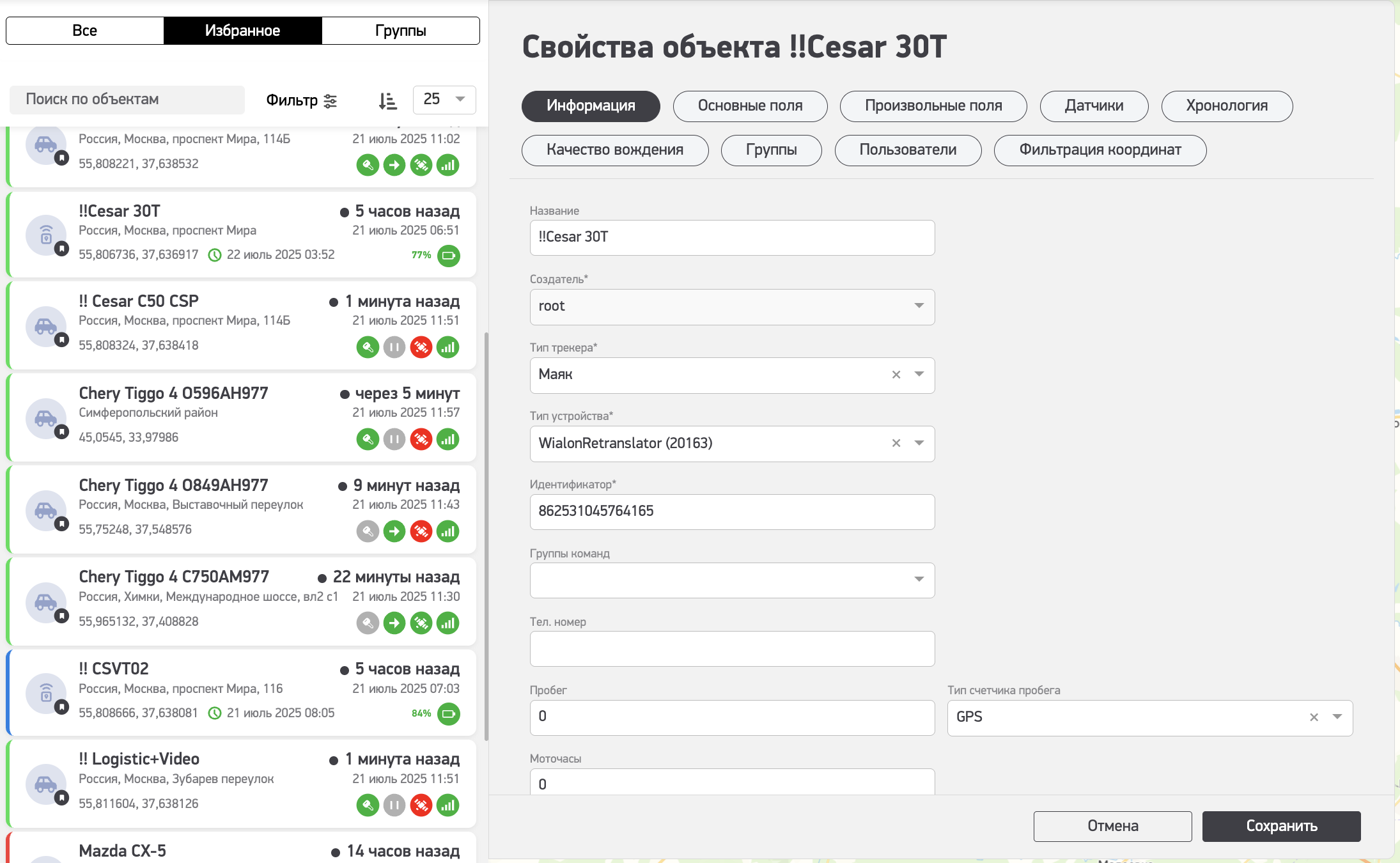Click green arrow icon on Chery Tiggo 0849AH977
Image resolution: width=1400 pixels, height=863 pixels.
[x=394, y=531]
